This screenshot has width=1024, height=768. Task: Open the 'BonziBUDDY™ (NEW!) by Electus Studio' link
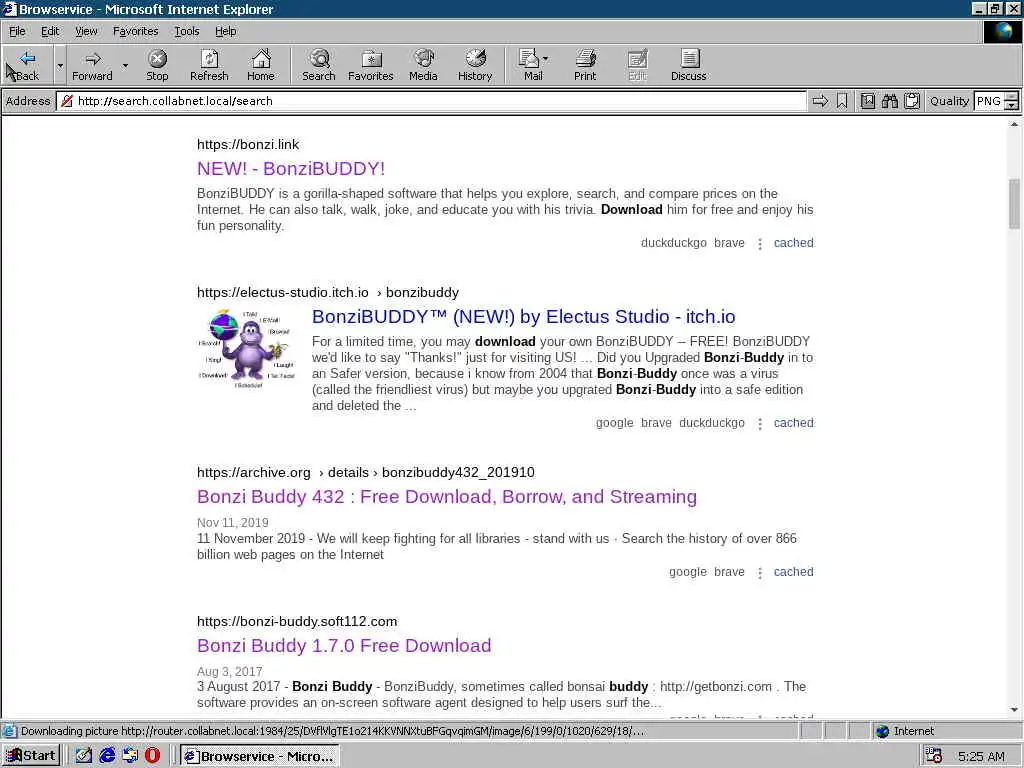tap(523, 317)
